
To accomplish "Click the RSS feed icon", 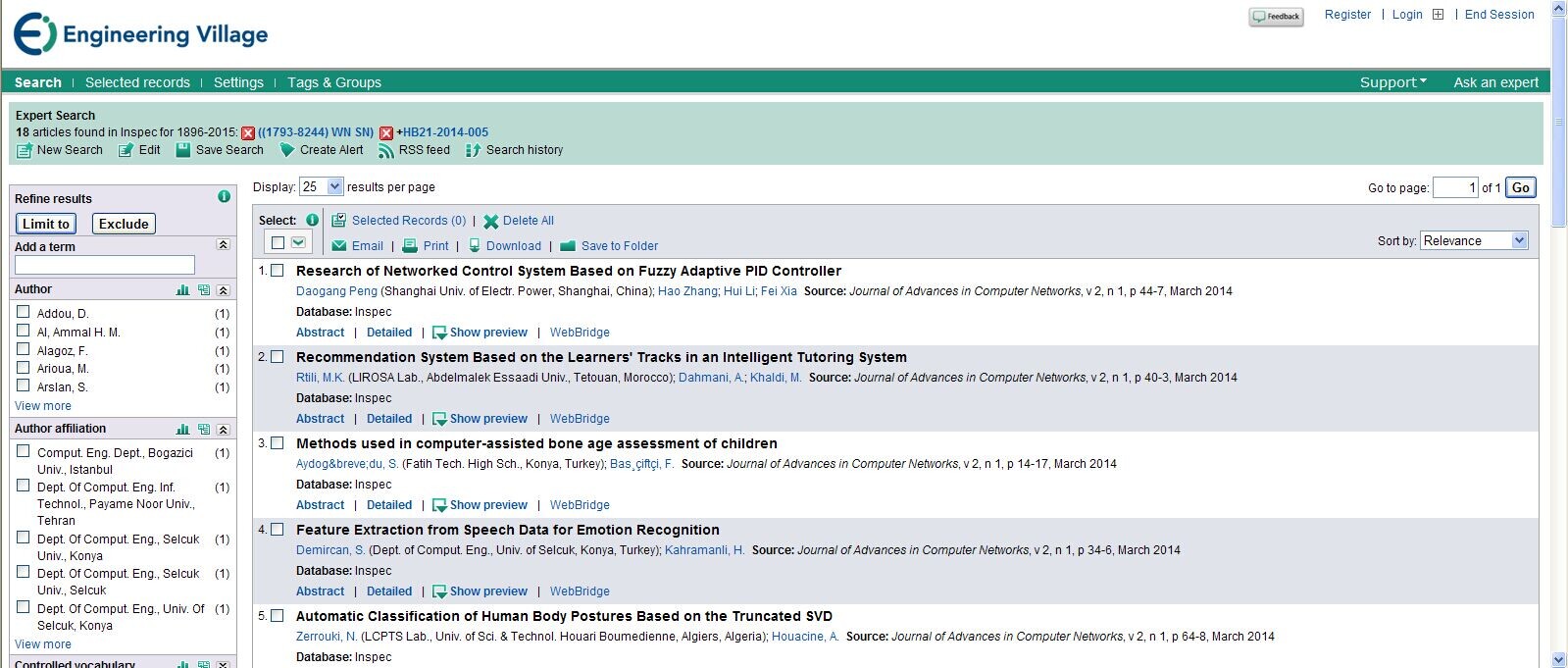I will (x=386, y=150).
